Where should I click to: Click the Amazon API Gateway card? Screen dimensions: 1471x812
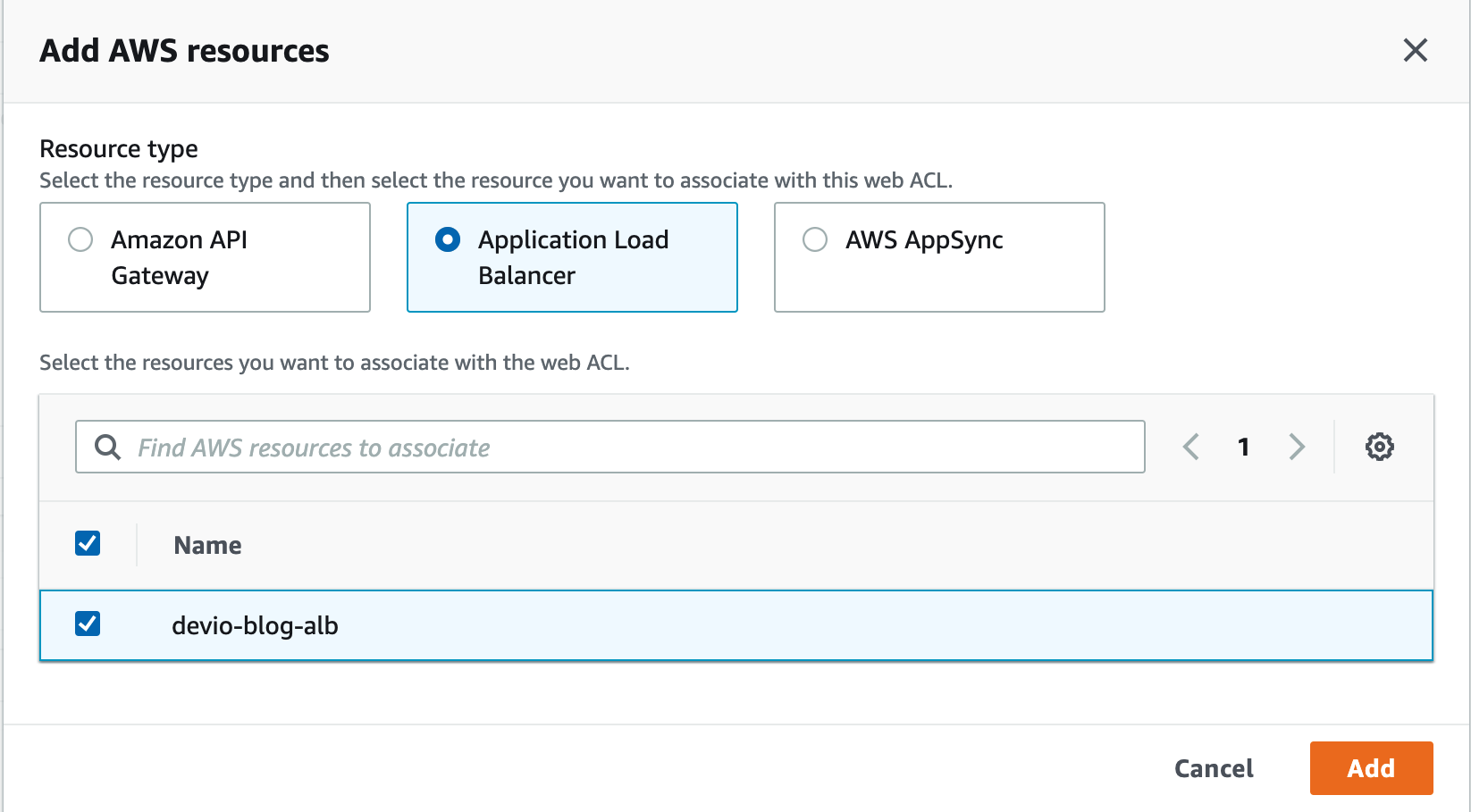[204, 257]
